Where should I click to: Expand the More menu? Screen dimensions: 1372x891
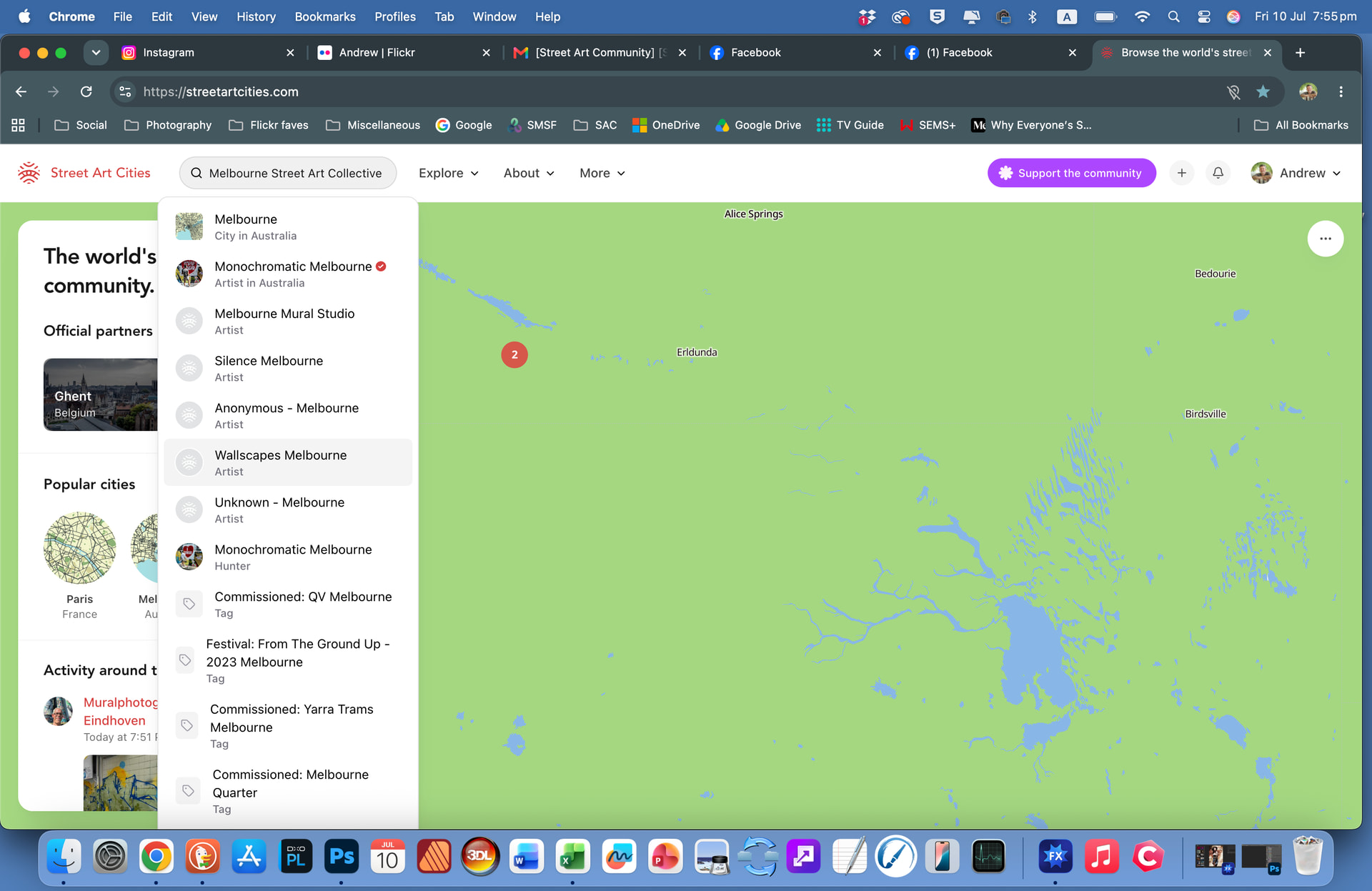click(x=602, y=173)
